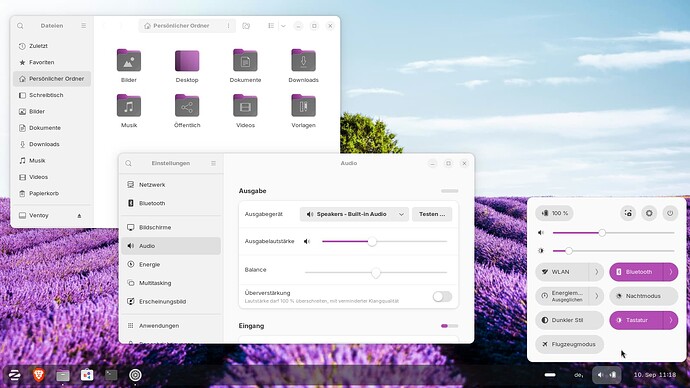The width and height of the screenshot is (690, 388).
Task: Open Zuletzt in Dateien sidebar
Action: pos(52,46)
